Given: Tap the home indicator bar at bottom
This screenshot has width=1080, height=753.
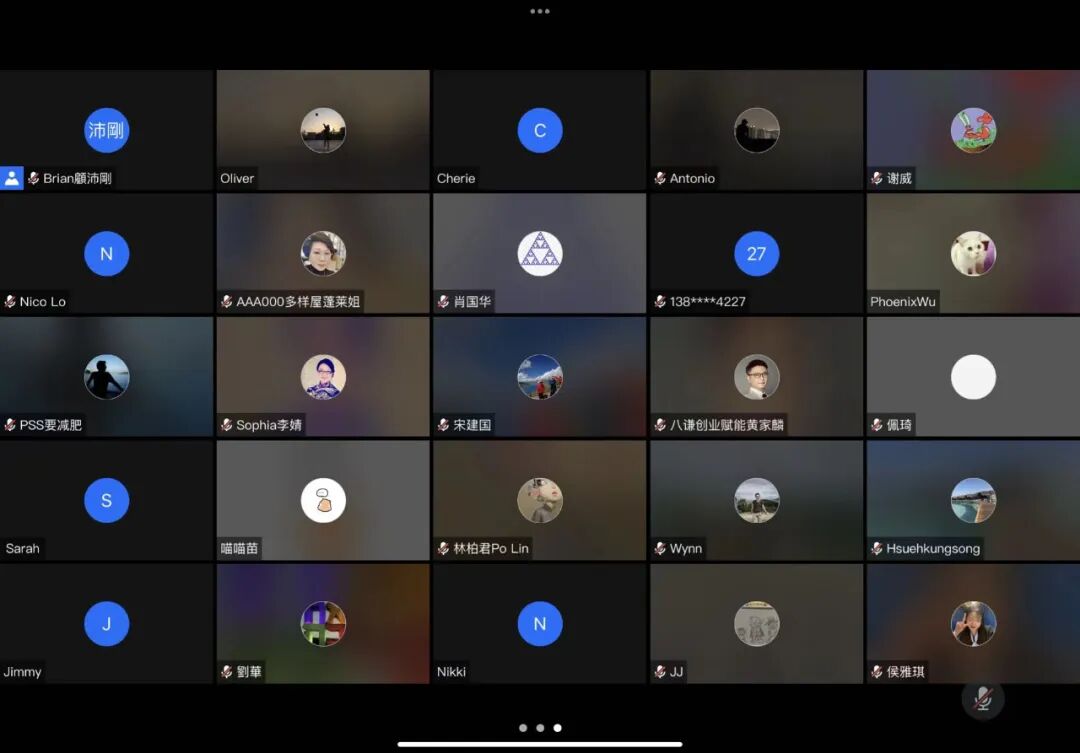Looking at the screenshot, I should 540,744.
